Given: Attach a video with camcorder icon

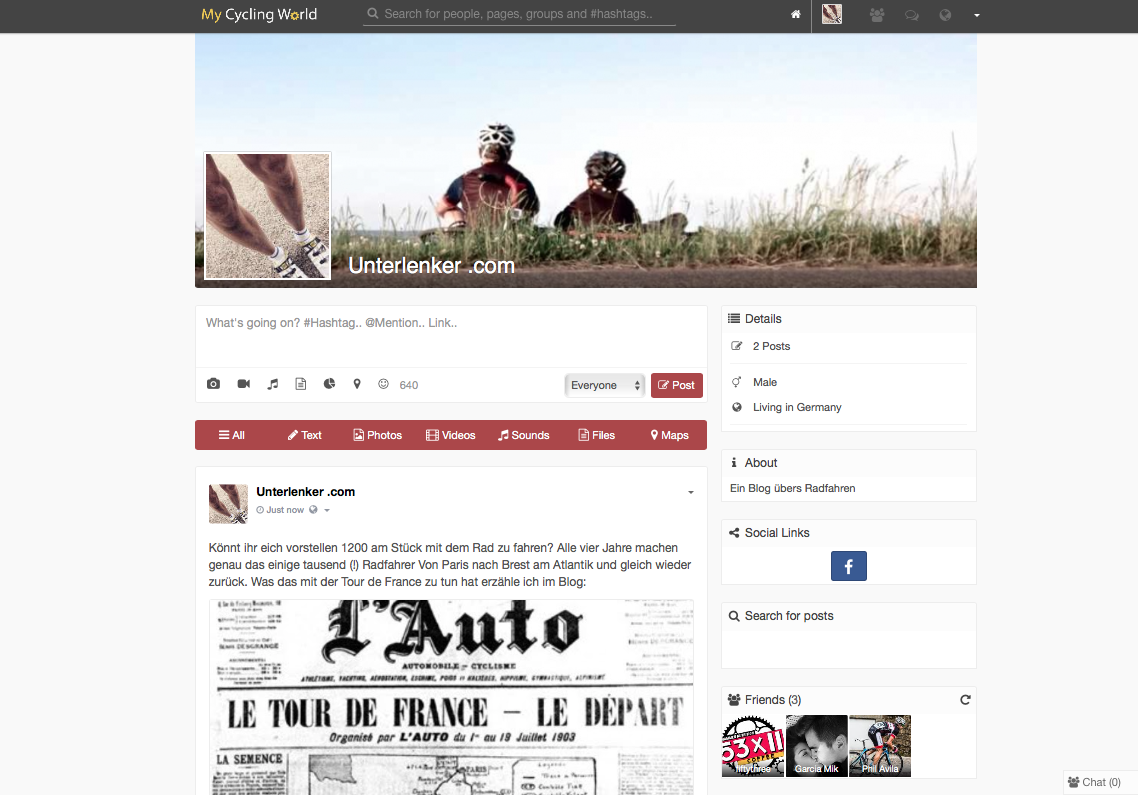Looking at the screenshot, I should (x=244, y=384).
